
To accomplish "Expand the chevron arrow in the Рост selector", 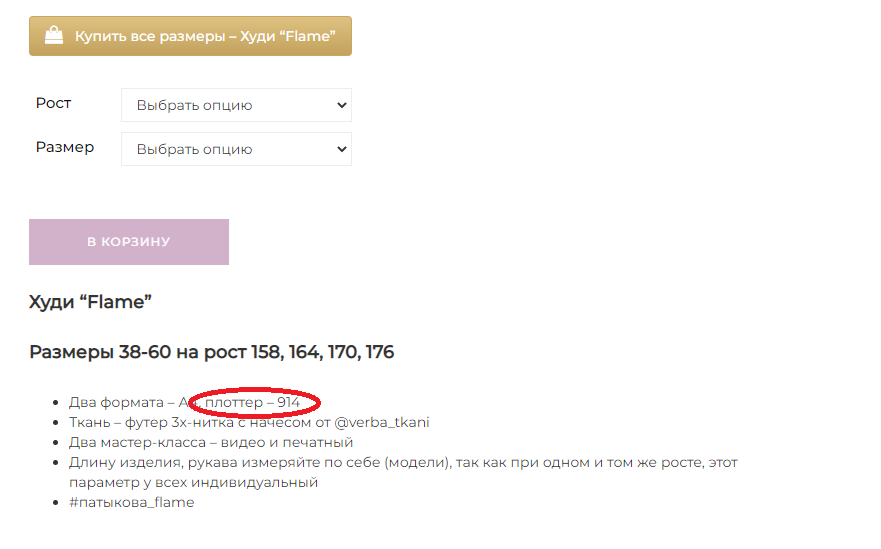I will coord(341,105).
